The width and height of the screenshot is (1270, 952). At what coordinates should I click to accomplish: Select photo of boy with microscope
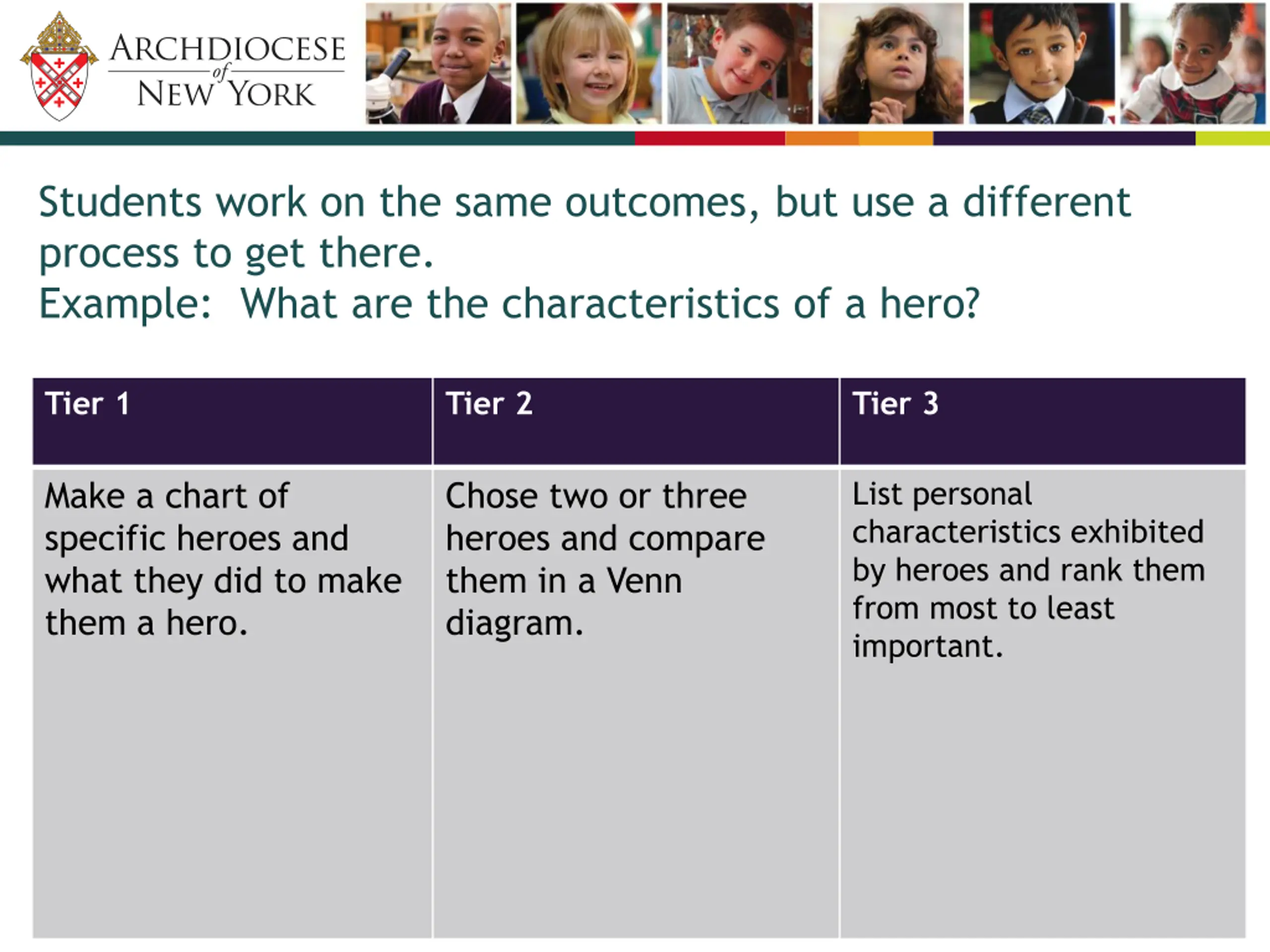coord(439,63)
